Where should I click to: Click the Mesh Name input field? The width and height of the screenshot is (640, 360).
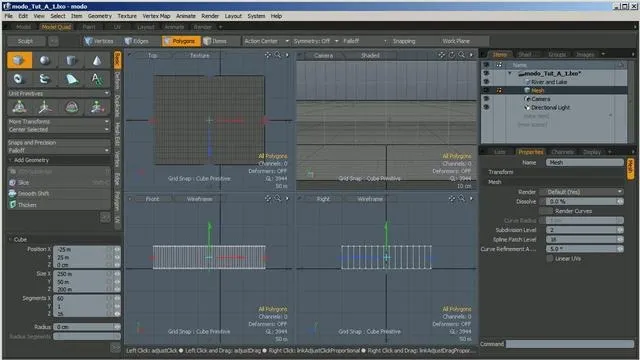584,162
